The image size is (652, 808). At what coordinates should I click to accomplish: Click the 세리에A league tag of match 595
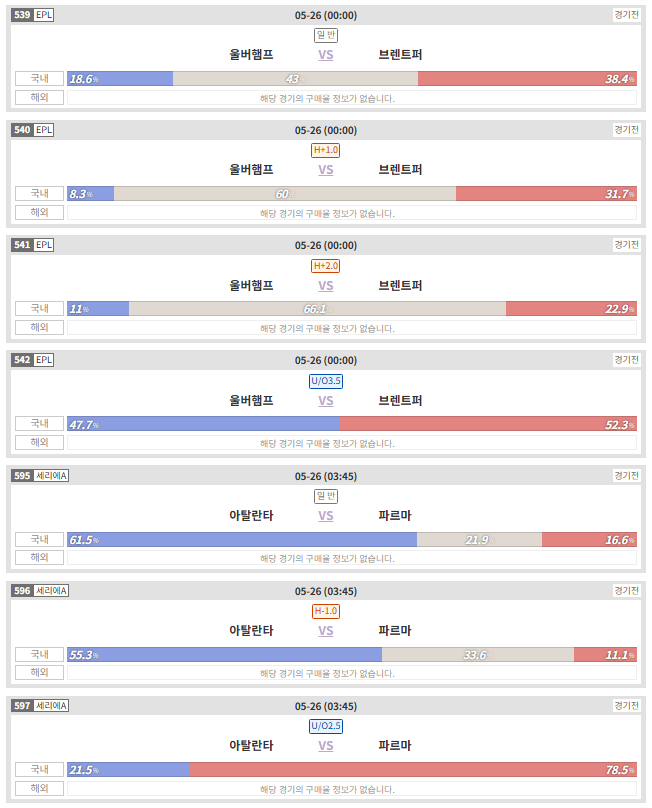51,476
